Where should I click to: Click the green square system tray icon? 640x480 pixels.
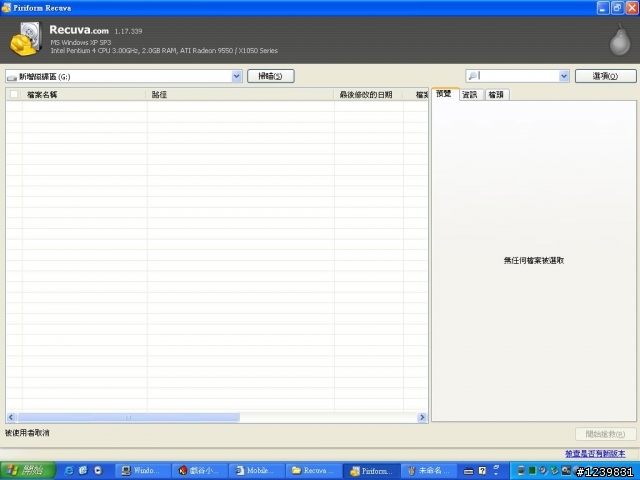pyautogui.click(x=532, y=471)
